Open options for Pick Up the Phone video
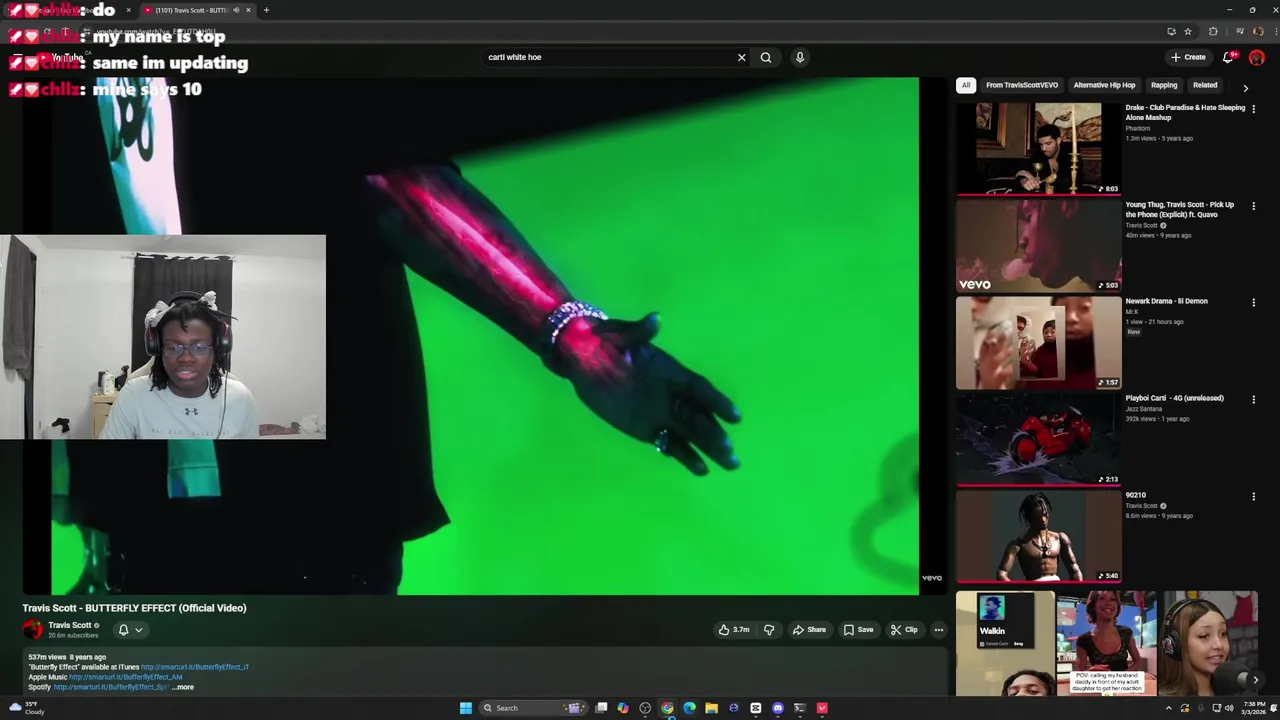Viewport: 1280px width, 720px height. (x=1253, y=205)
